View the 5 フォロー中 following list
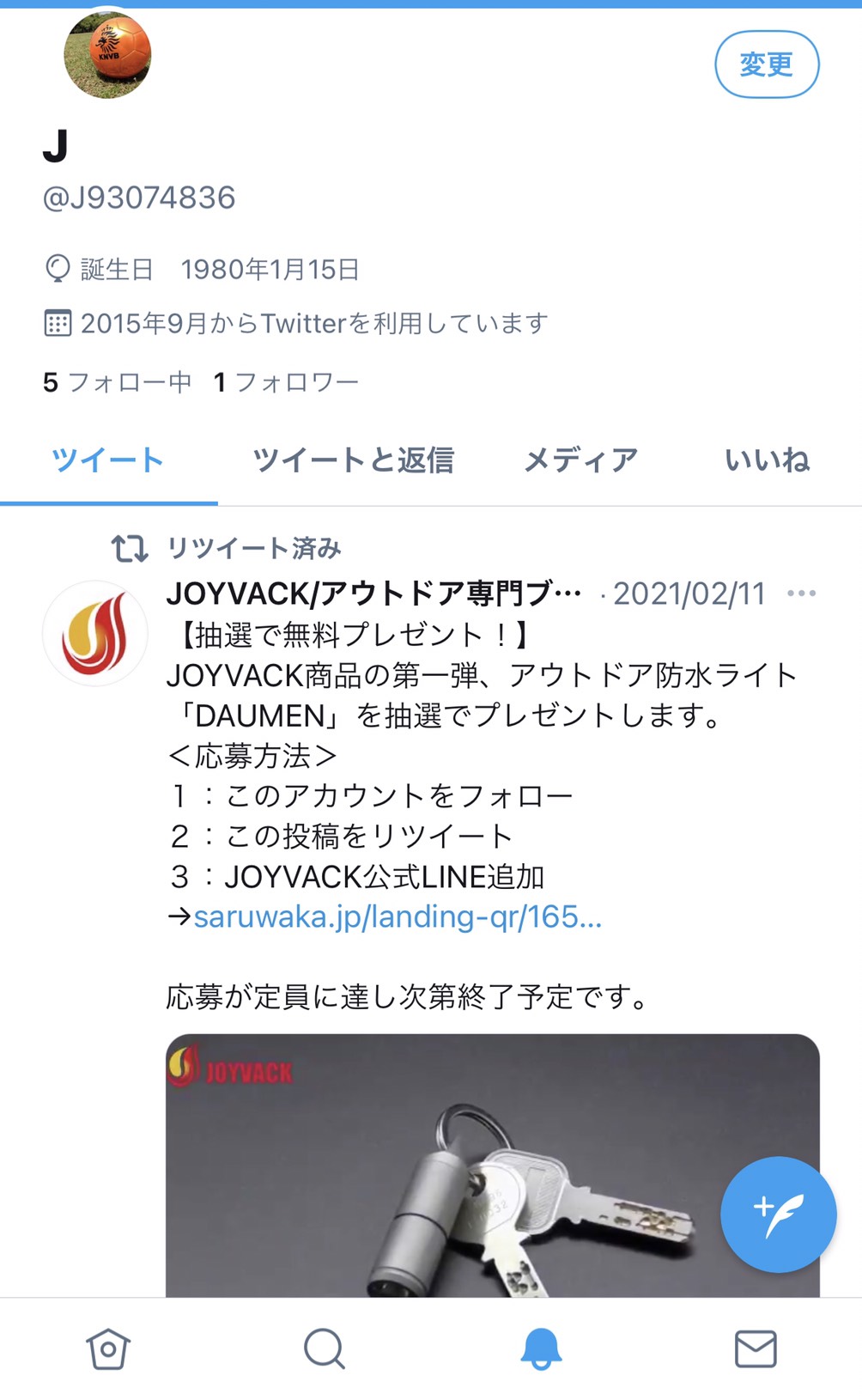862x1400 pixels. [118, 382]
